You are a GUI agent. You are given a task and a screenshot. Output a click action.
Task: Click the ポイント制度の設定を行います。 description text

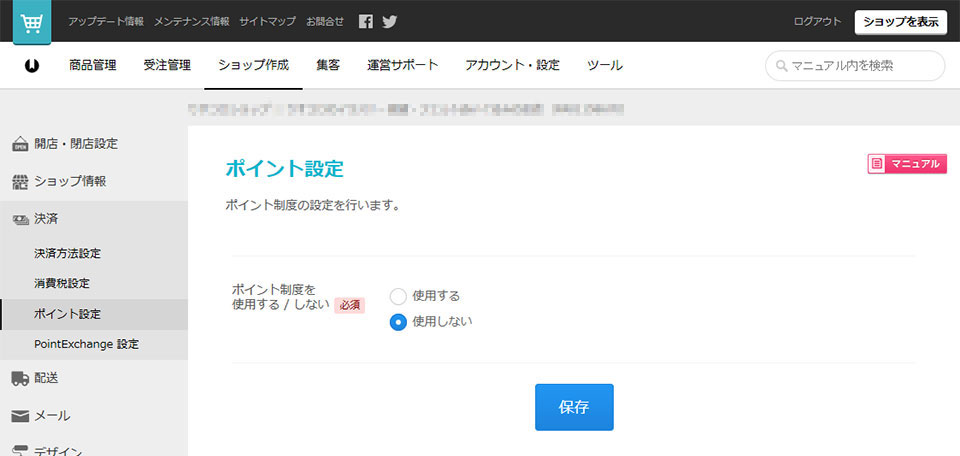[313, 205]
